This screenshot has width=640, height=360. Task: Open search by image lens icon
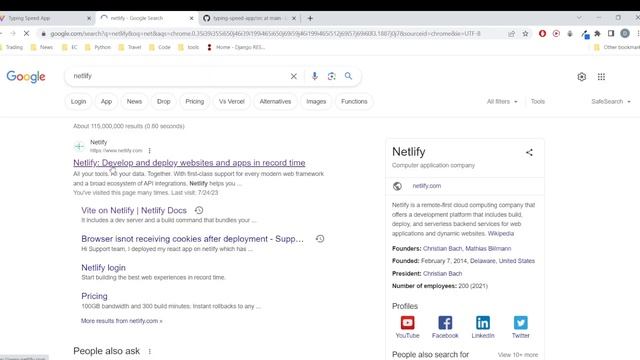coord(331,76)
